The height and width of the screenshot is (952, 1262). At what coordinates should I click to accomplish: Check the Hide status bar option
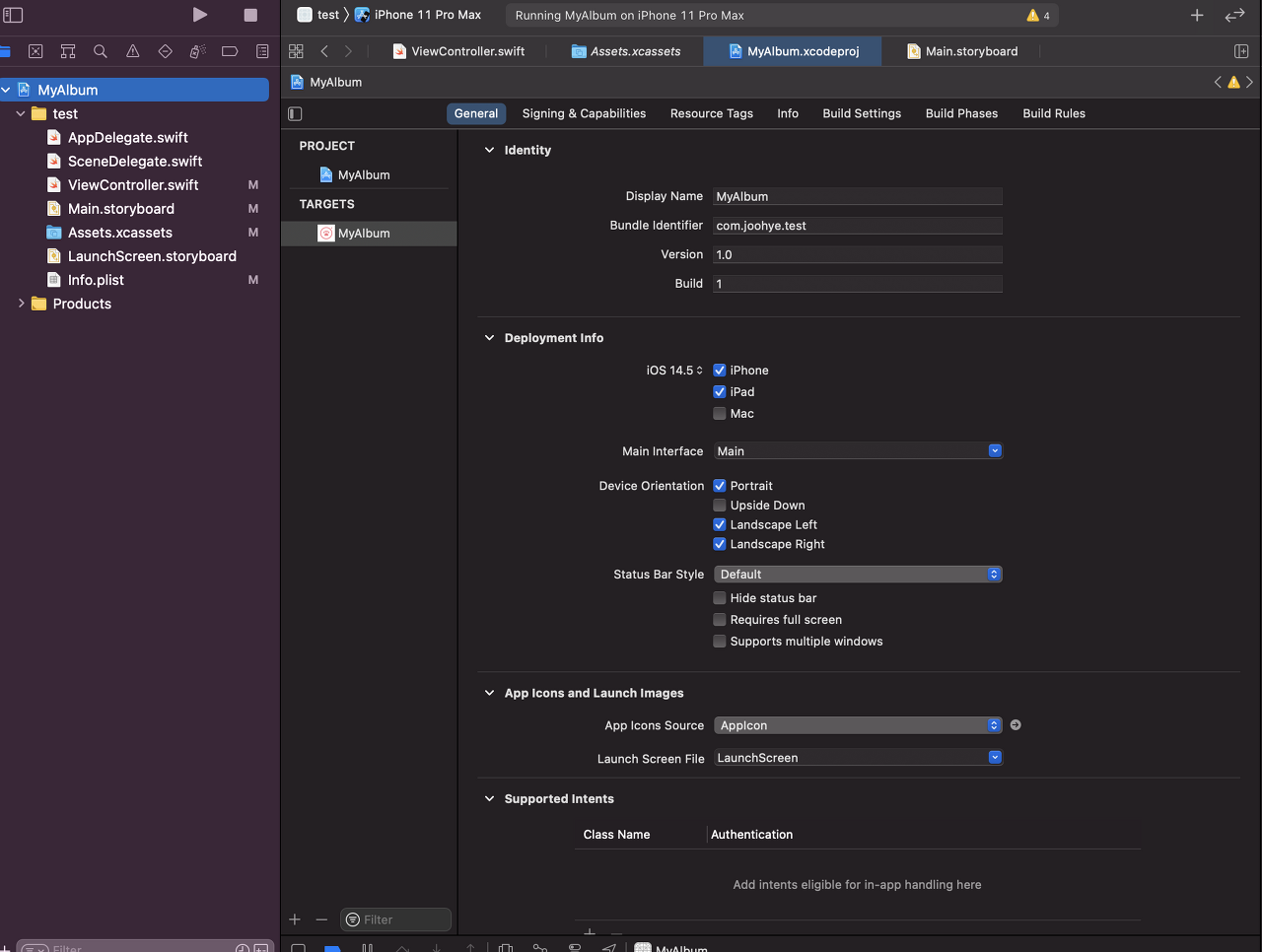point(720,598)
